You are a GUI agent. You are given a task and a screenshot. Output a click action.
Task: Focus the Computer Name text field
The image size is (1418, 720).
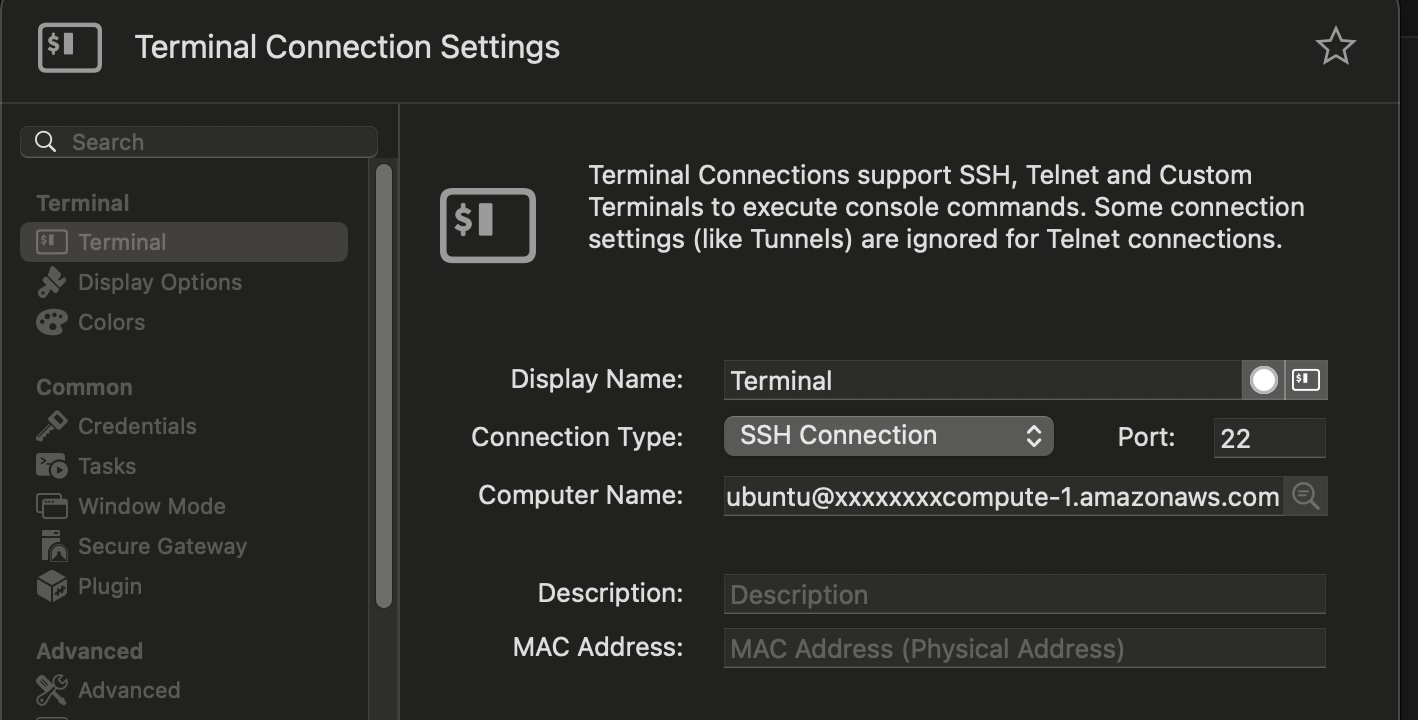pyautogui.click(x=1003, y=496)
